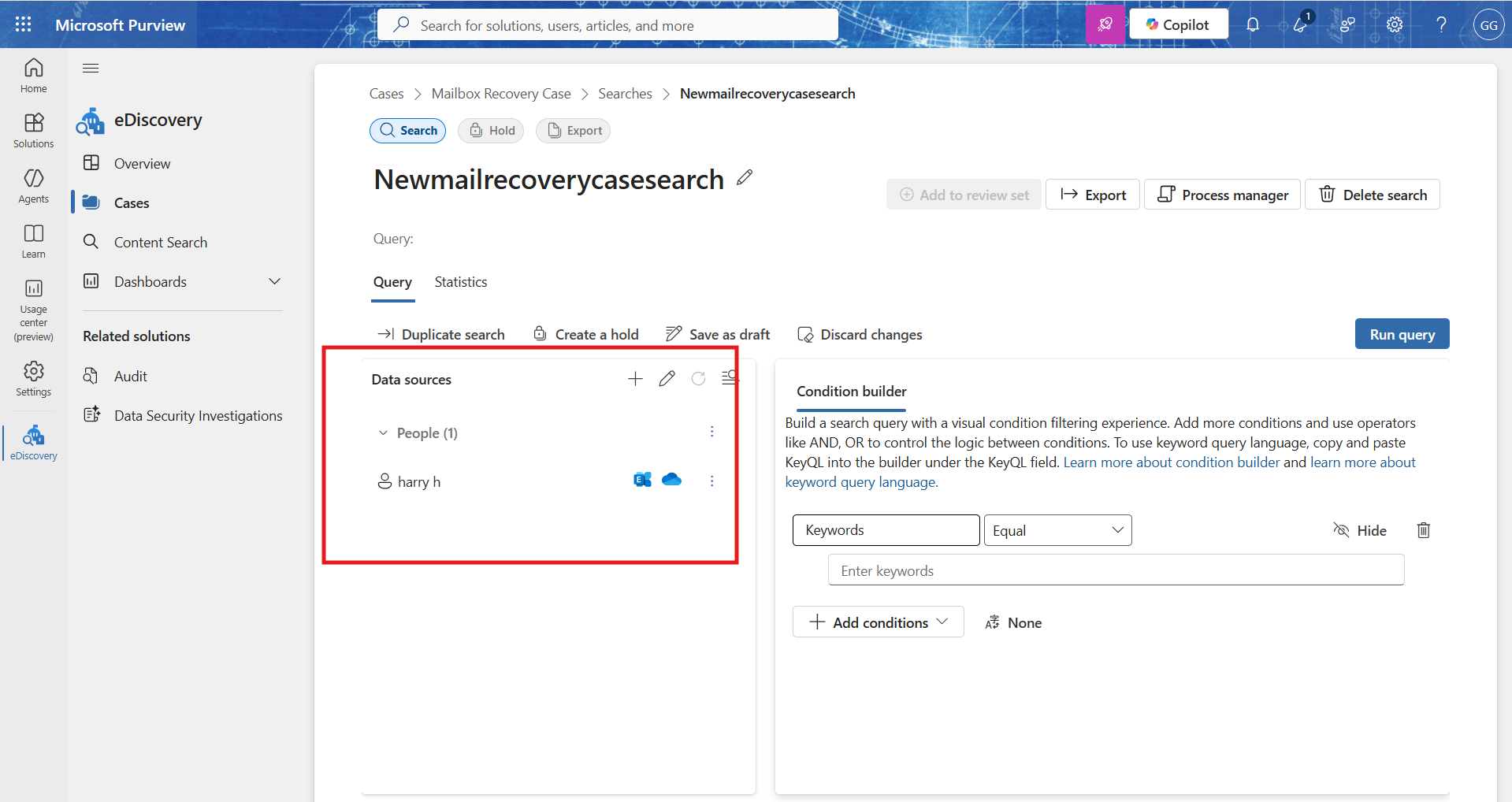Select the Search pill tab
This screenshot has width=1512, height=802.
(x=407, y=131)
